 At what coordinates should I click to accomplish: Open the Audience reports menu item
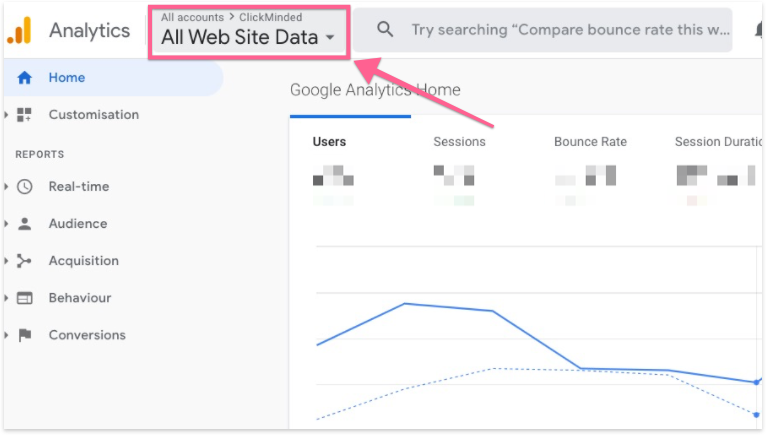pos(78,224)
